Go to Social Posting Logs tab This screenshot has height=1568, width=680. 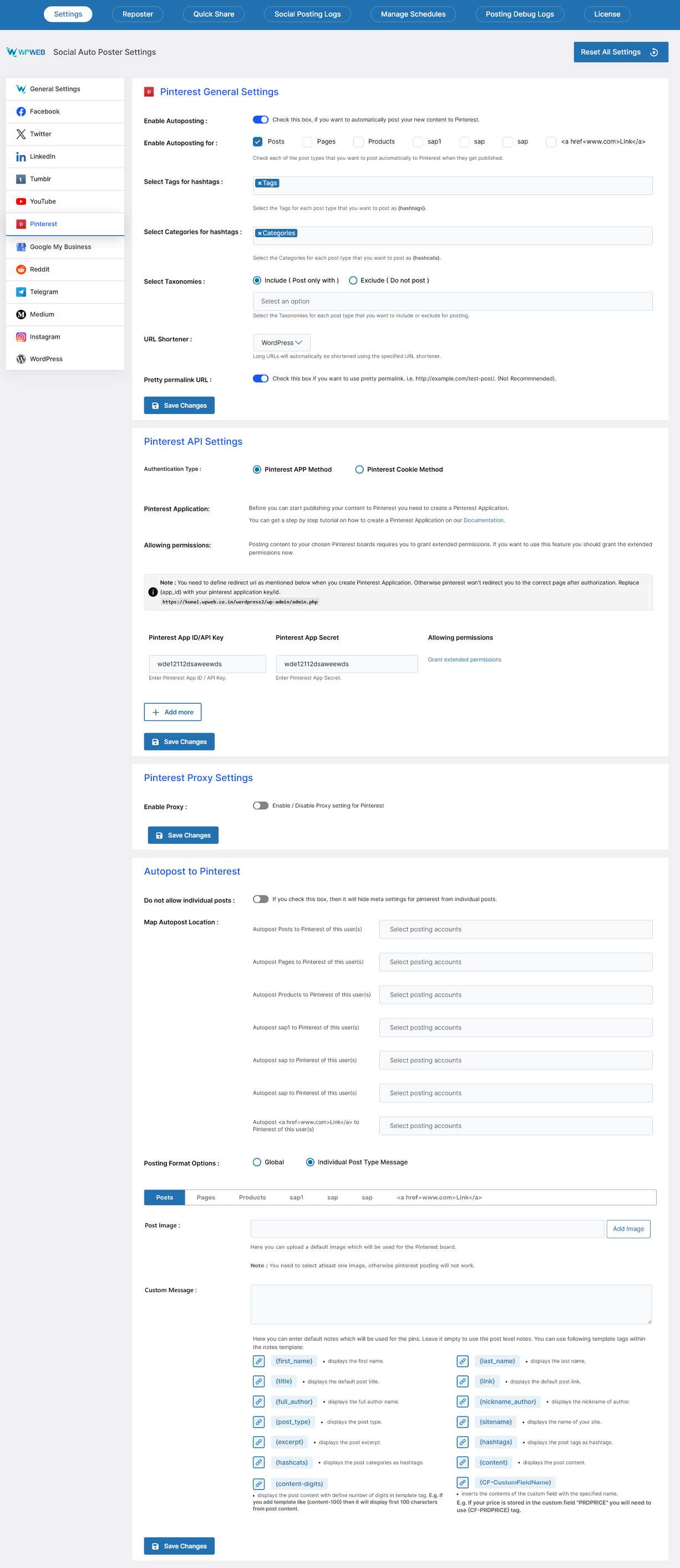click(307, 14)
